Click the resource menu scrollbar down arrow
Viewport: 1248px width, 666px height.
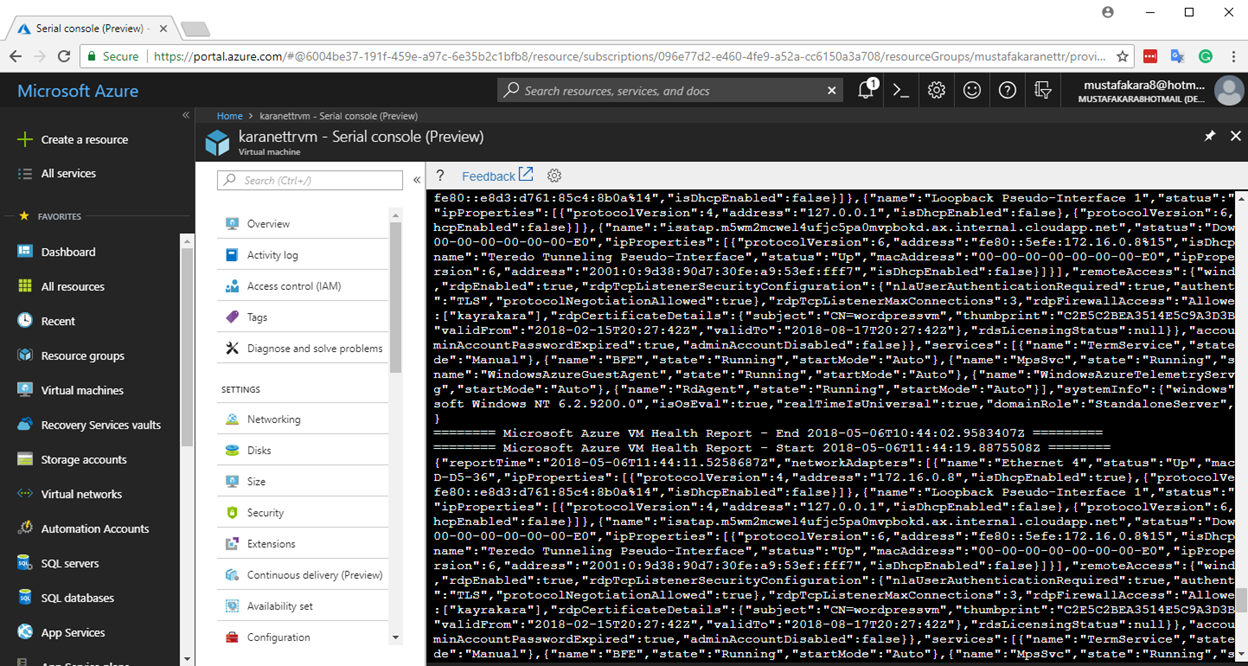point(395,637)
